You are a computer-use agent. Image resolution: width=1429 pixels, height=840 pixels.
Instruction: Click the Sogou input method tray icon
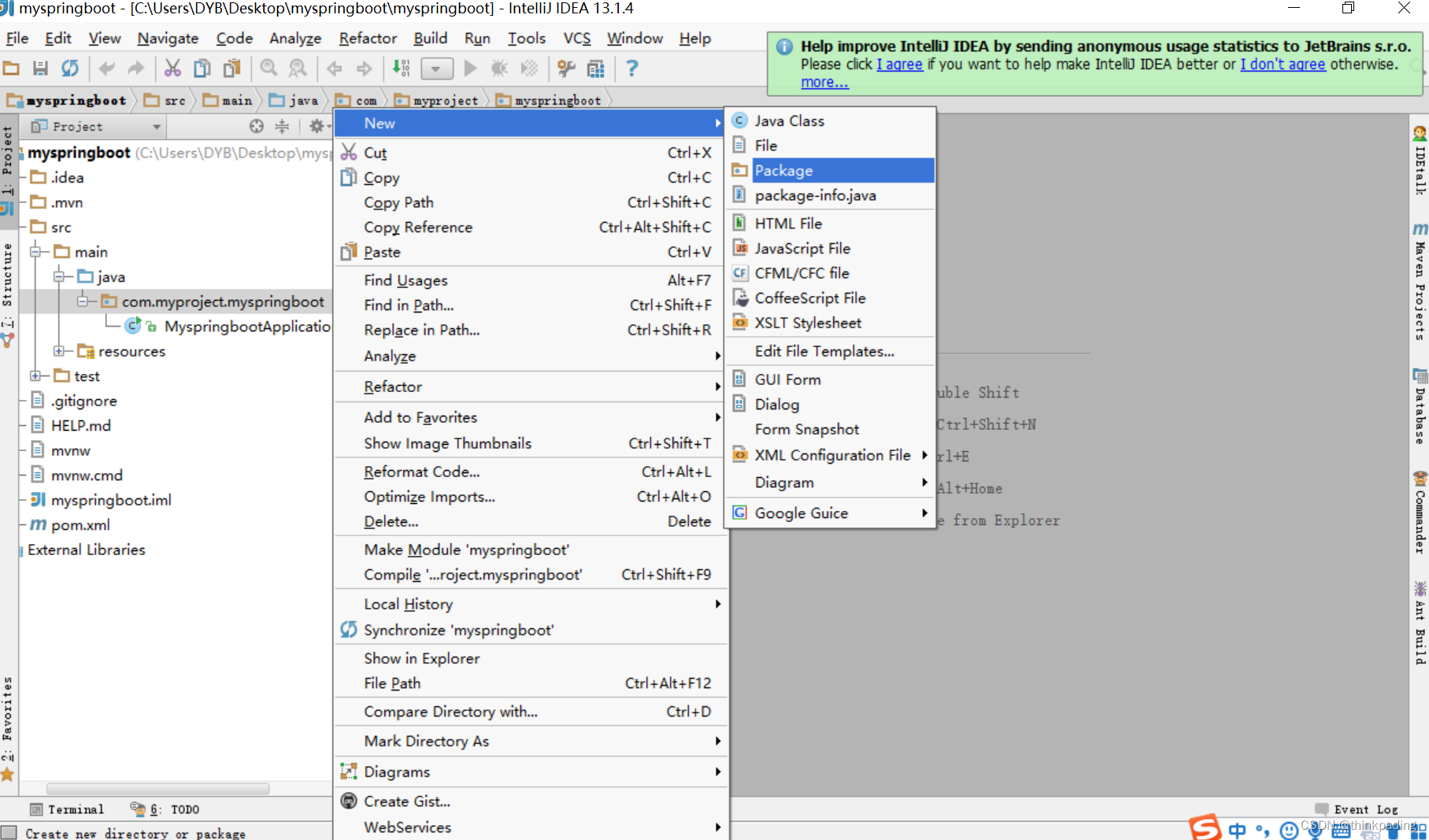click(x=1205, y=827)
